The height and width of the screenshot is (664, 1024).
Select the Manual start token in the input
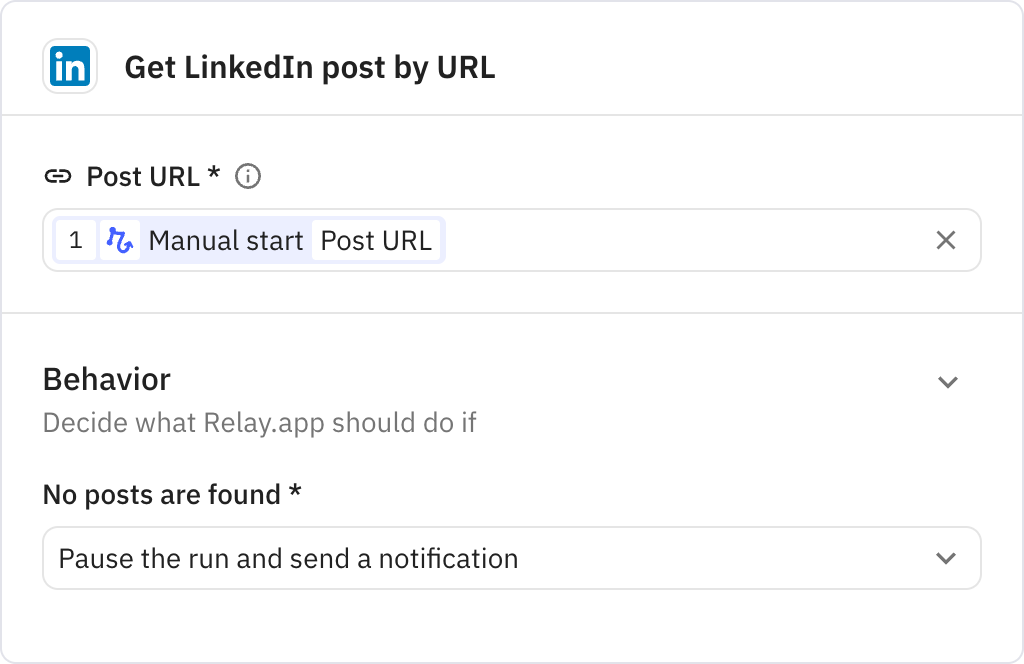pos(225,240)
